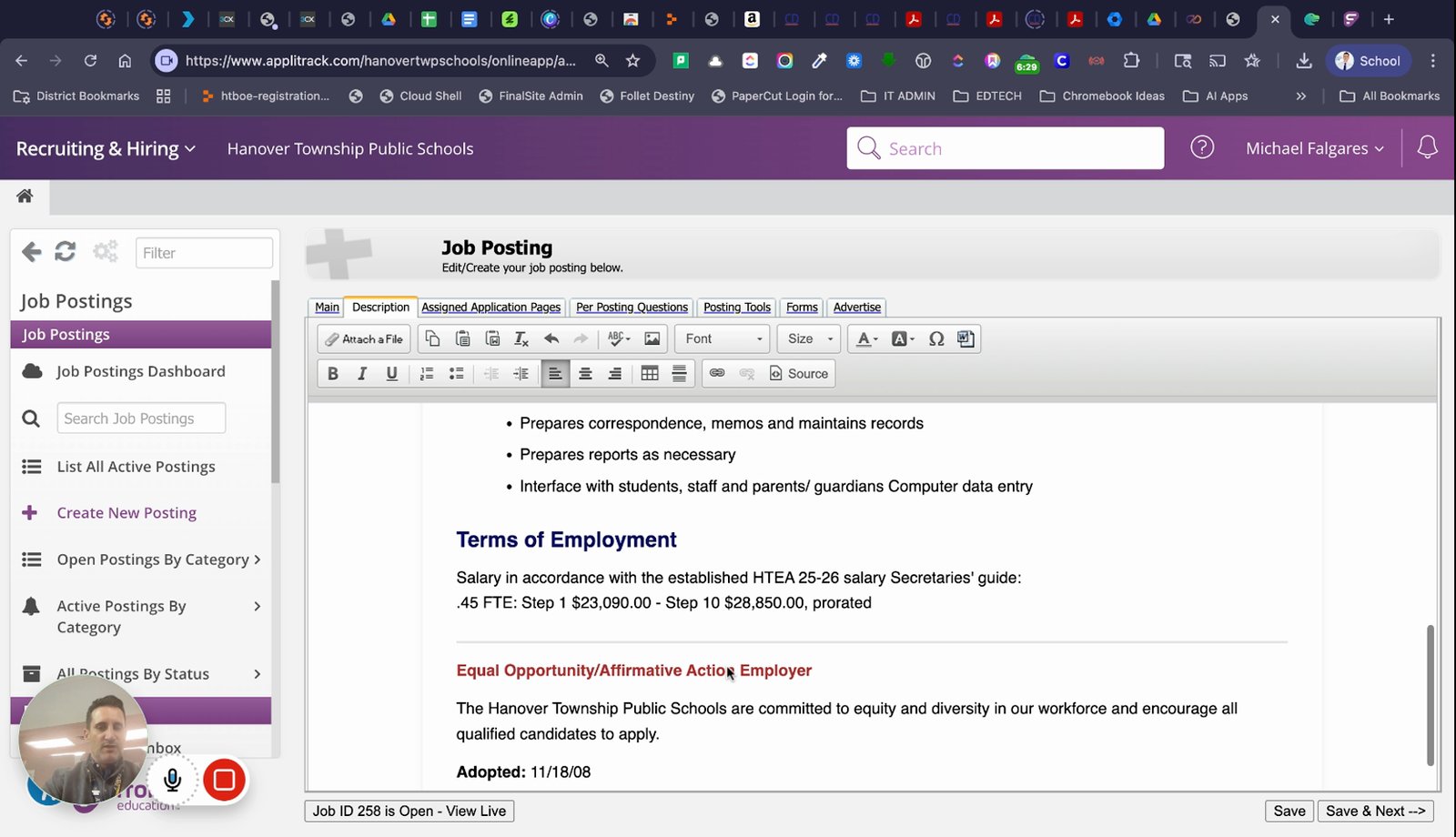Open the Per Posting Questions tab
This screenshot has height=837, width=1456.
[x=632, y=308]
